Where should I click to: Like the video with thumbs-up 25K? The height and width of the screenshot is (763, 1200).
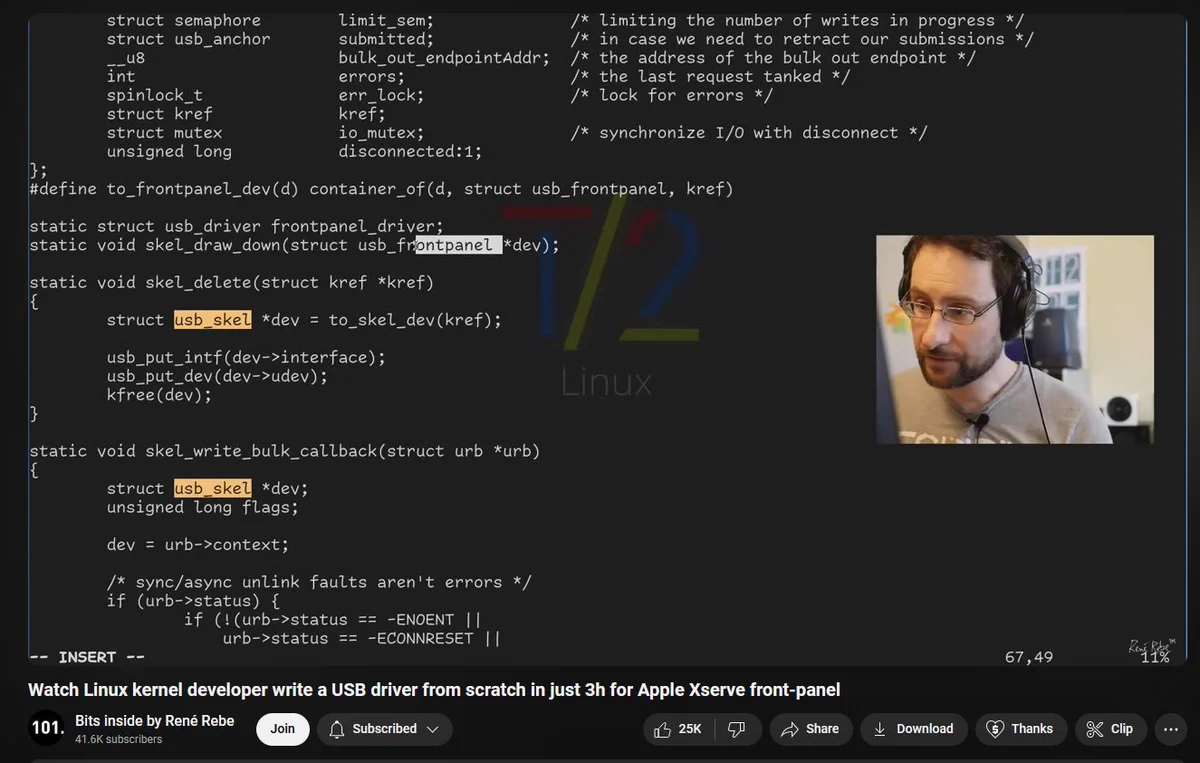point(678,729)
